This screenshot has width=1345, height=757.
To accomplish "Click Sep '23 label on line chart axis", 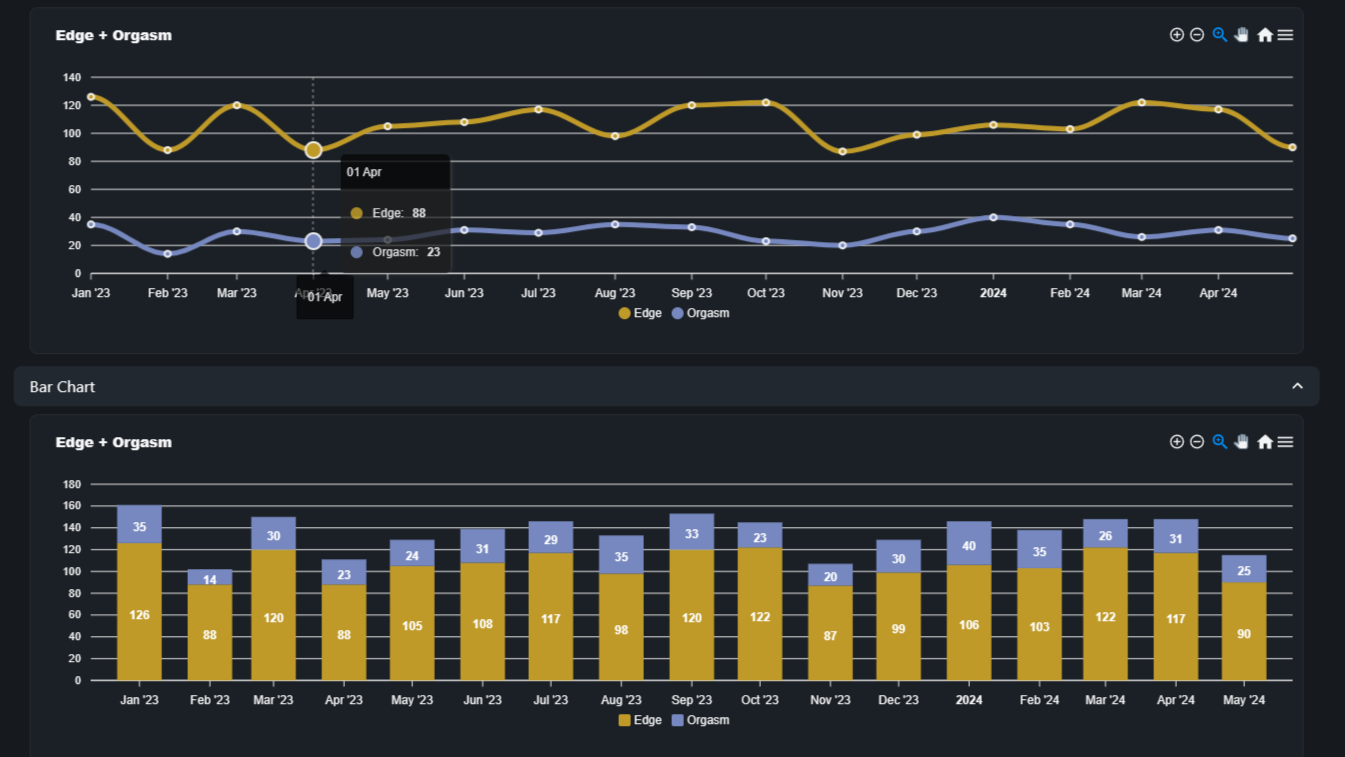I will coord(692,293).
